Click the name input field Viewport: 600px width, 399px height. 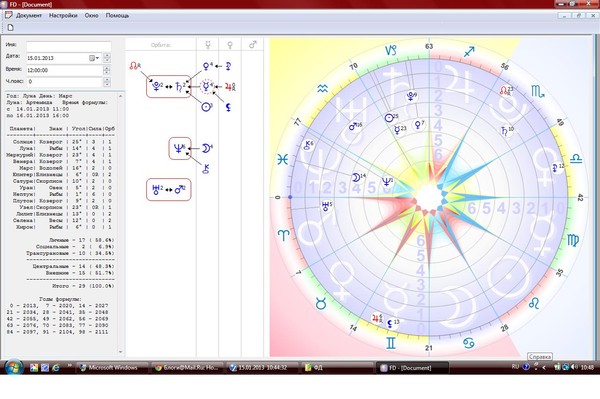(x=68, y=46)
